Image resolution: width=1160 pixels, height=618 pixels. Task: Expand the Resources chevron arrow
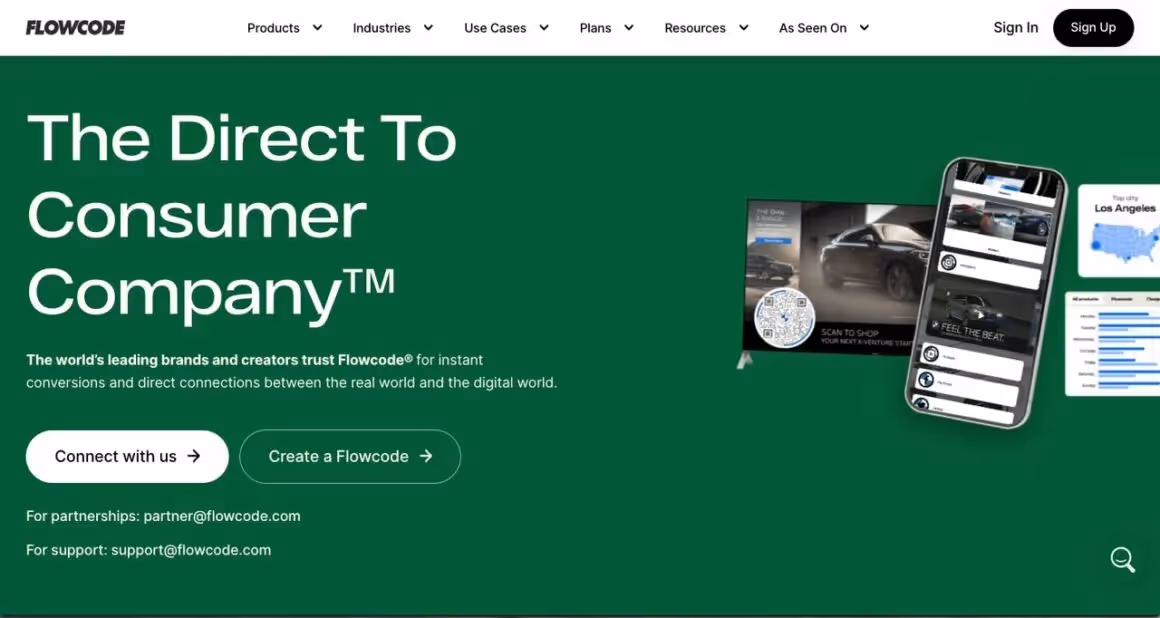[743, 28]
